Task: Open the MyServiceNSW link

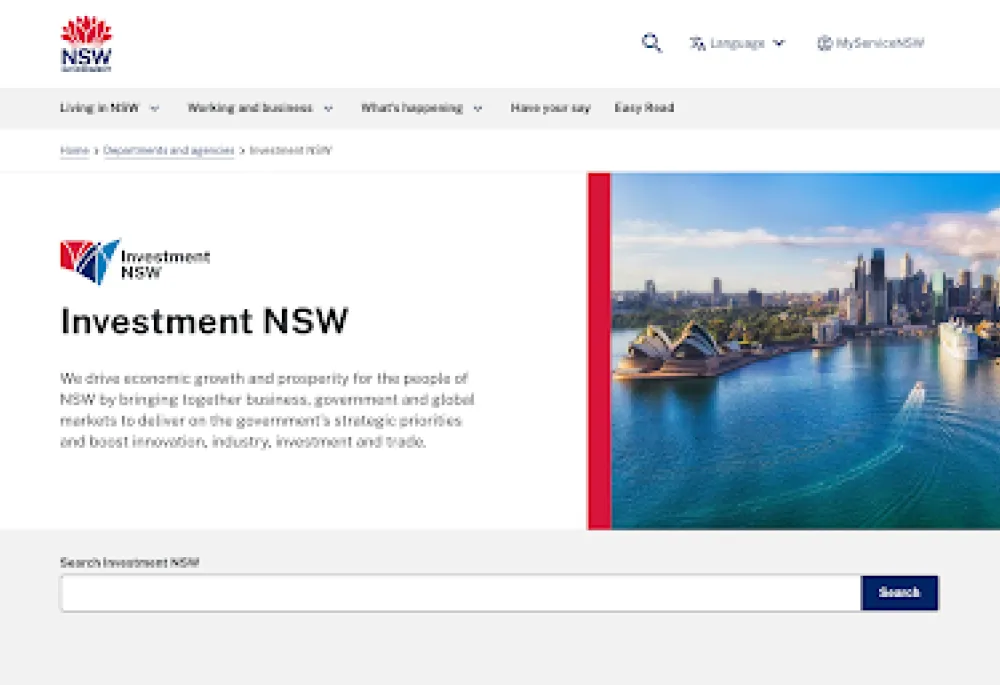Action: [880, 43]
